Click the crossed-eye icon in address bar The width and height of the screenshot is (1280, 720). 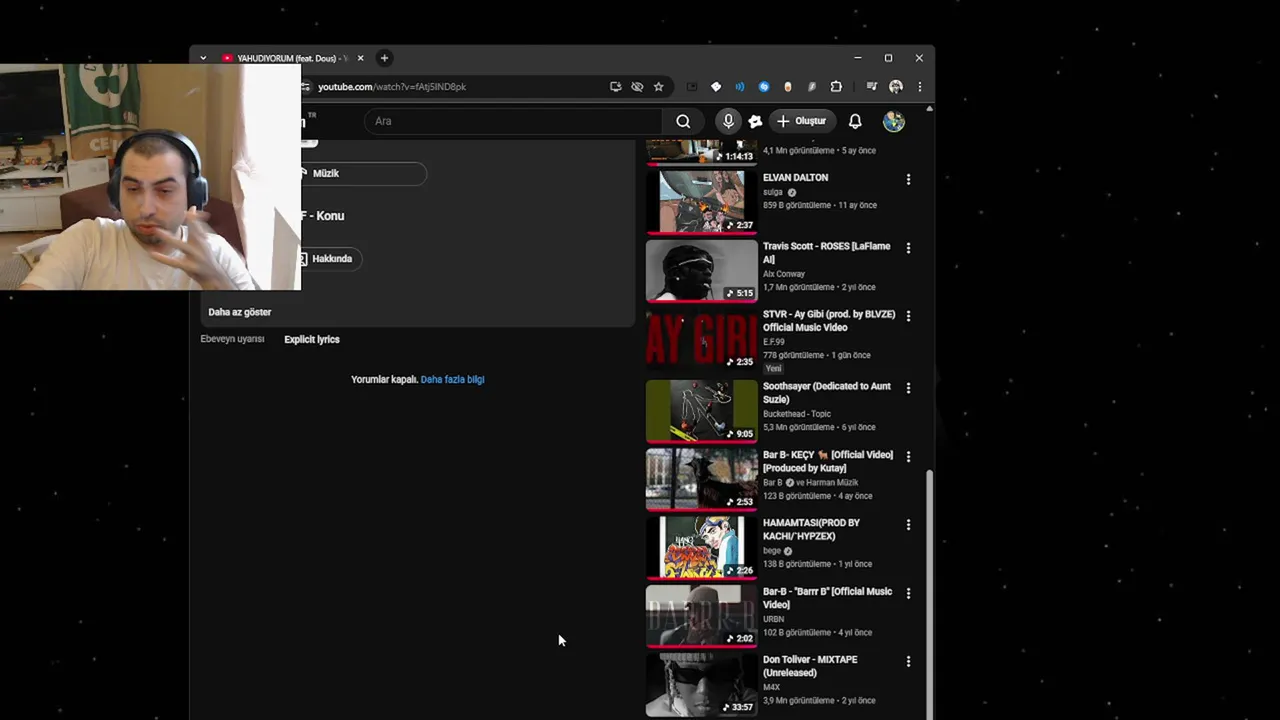tap(637, 87)
